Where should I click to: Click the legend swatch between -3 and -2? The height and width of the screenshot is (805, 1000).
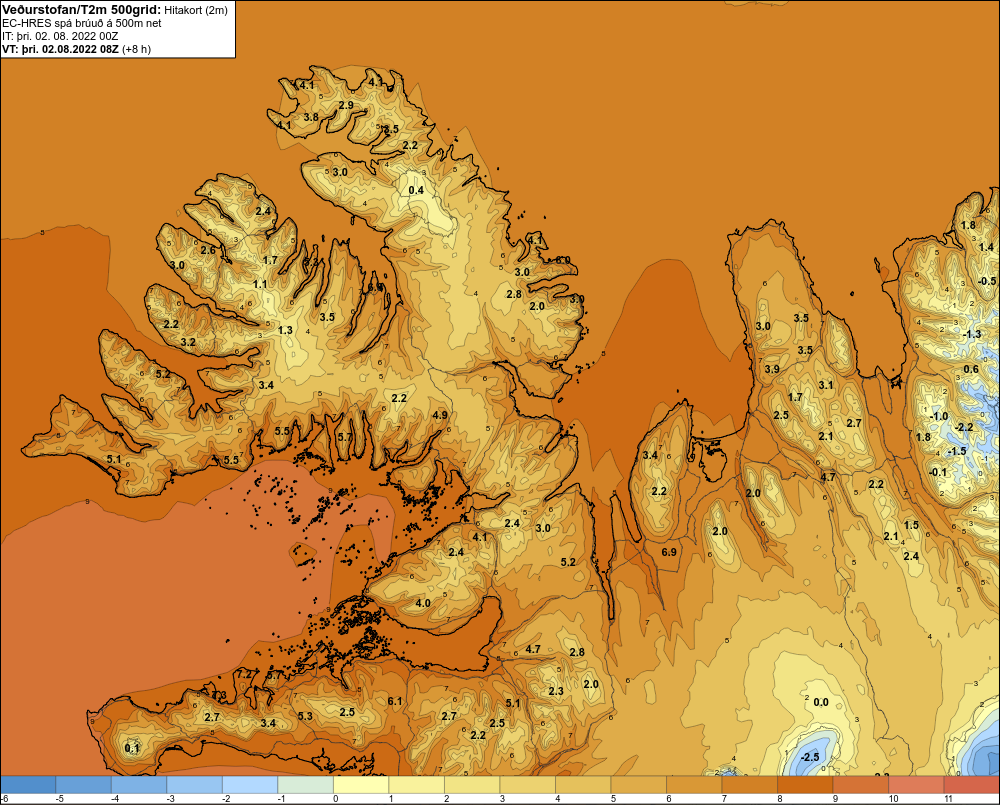pos(195,785)
